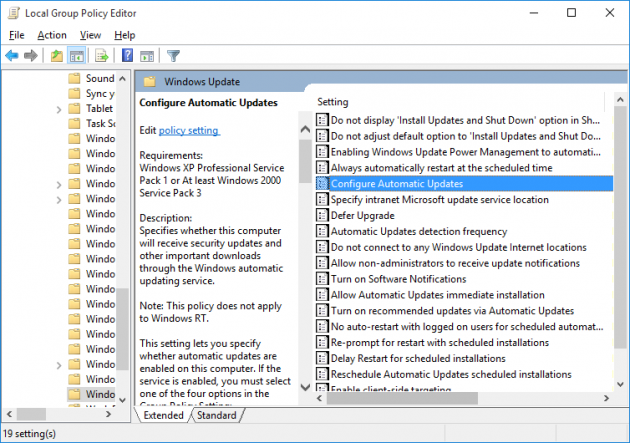The width and height of the screenshot is (630, 443).
Task: Click icon beside Delay Restart for scheduled installations
Action: (x=322, y=358)
